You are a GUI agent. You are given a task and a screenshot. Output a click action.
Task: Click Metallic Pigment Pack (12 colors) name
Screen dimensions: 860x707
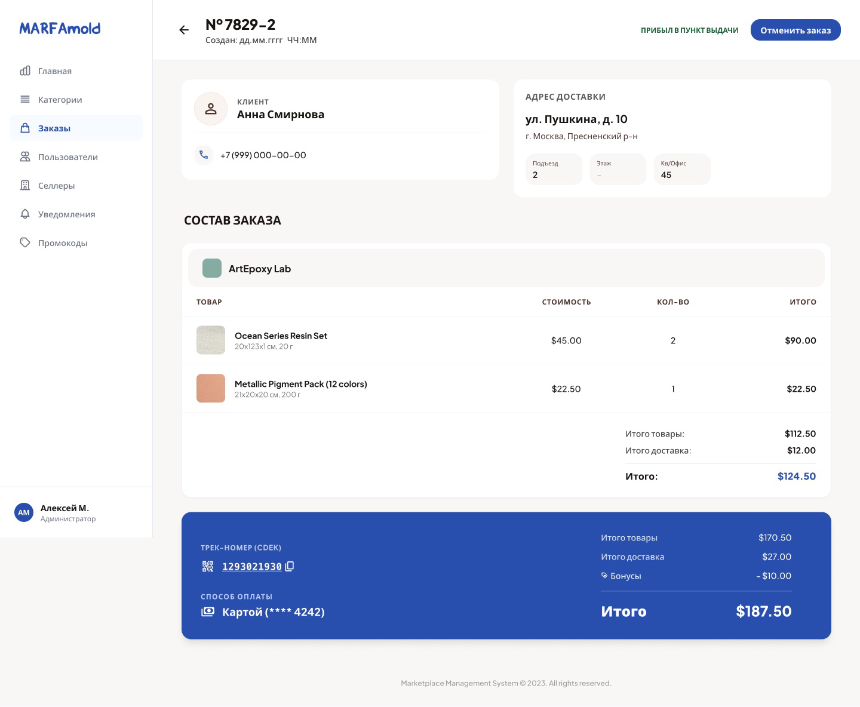301,384
